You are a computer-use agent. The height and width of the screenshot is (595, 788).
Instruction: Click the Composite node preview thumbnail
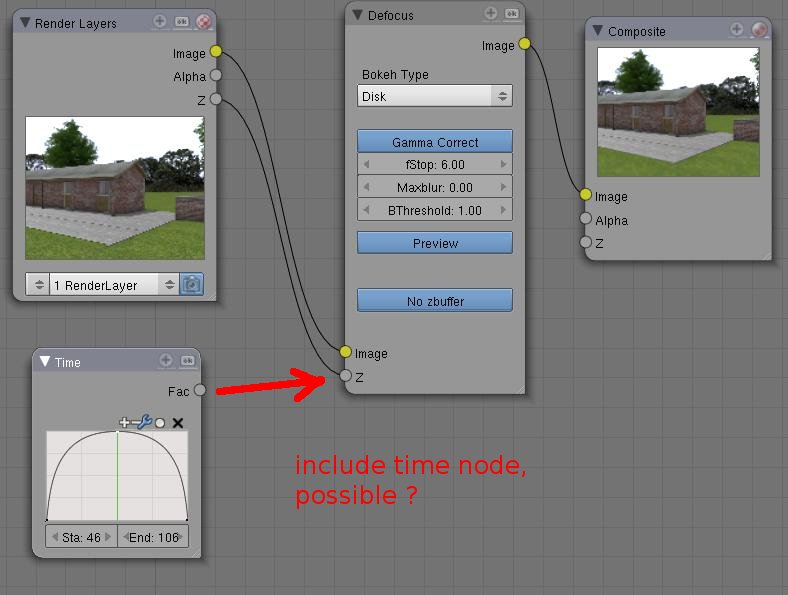(x=678, y=112)
